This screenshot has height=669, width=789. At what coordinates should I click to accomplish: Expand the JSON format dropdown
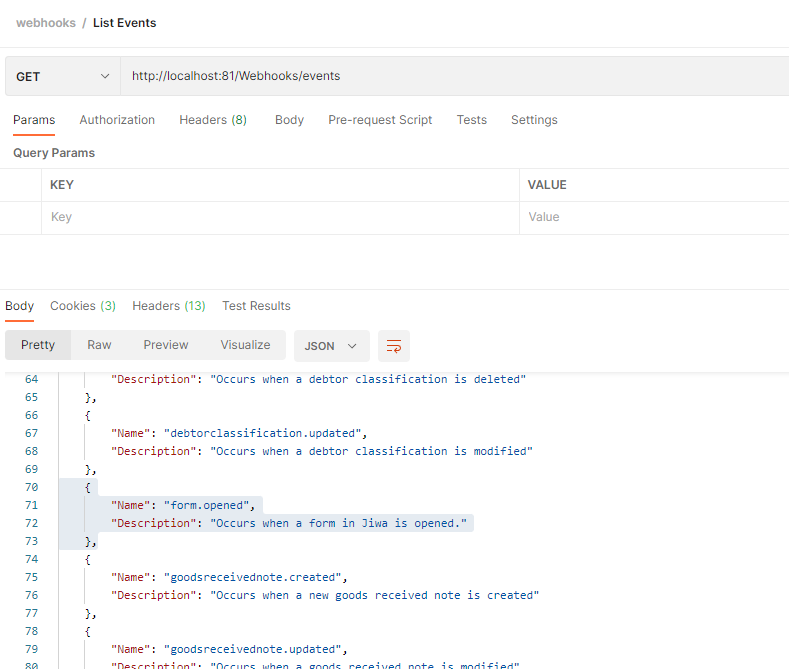pyautogui.click(x=331, y=346)
